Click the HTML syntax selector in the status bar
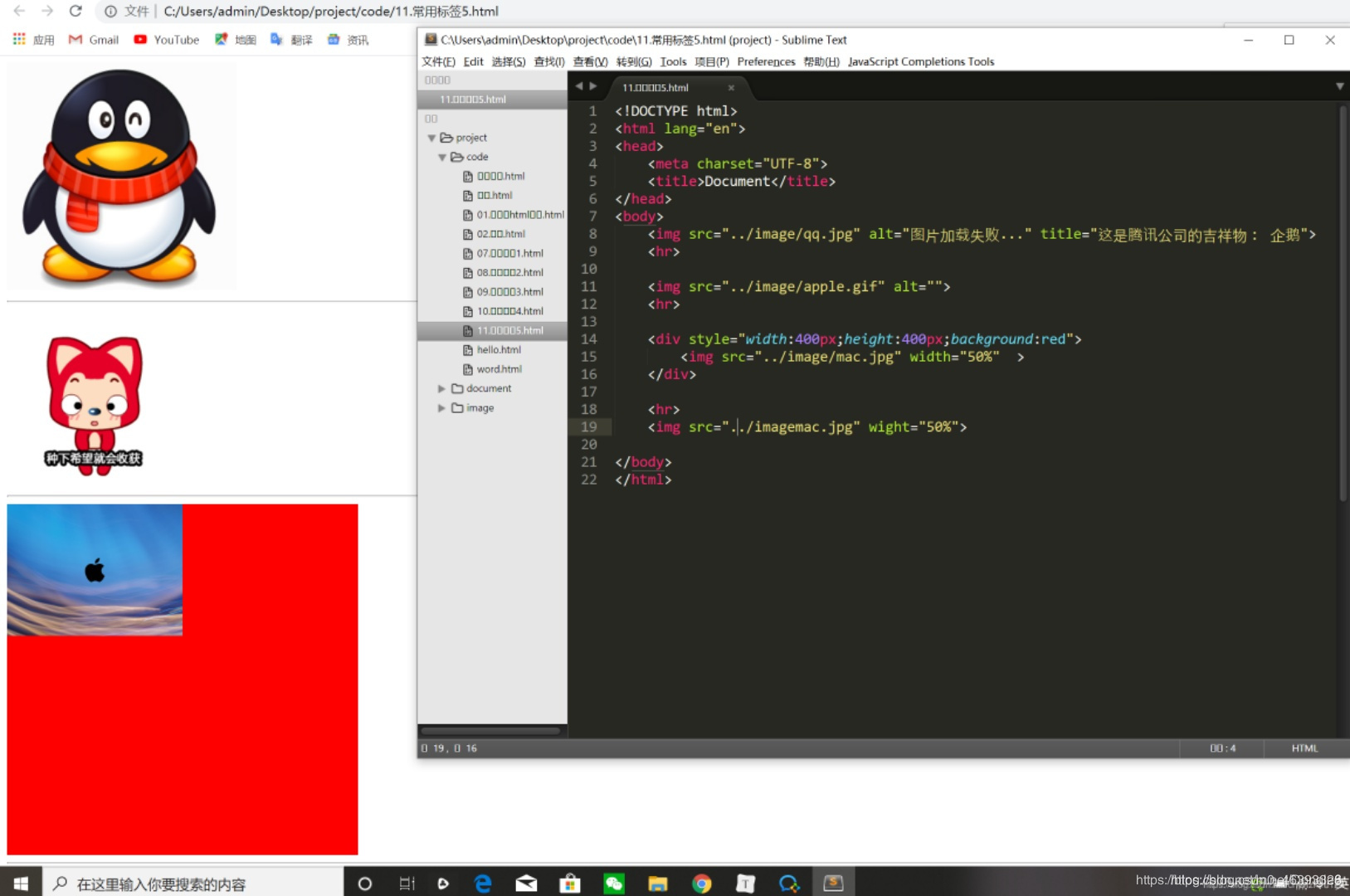The width and height of the screenshot is (1350, 896). point(1304,748)
